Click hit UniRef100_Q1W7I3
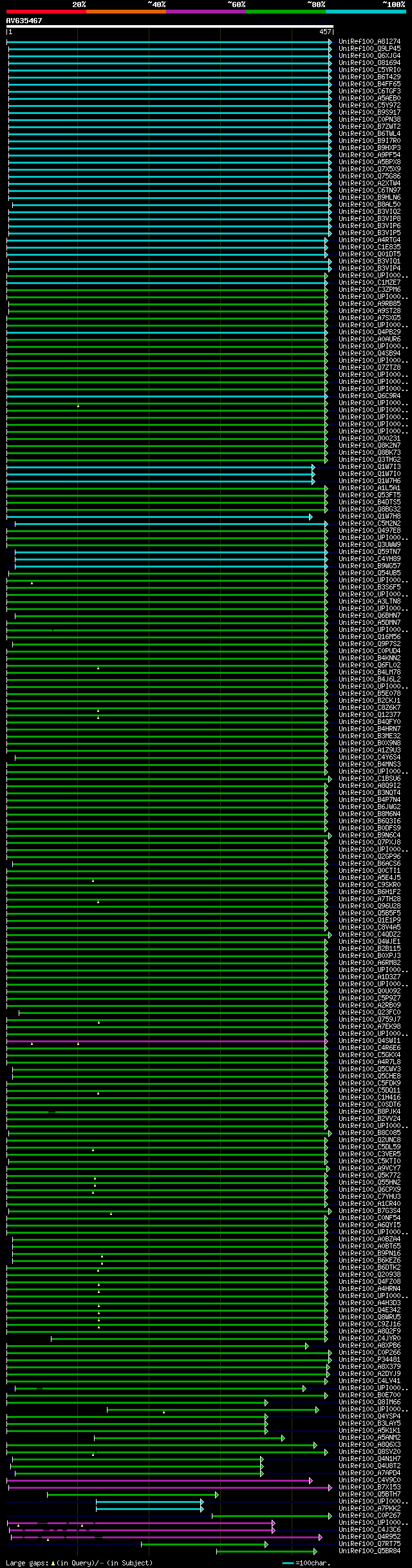This screenshot has width=412, height=1568. pos(370,466)
